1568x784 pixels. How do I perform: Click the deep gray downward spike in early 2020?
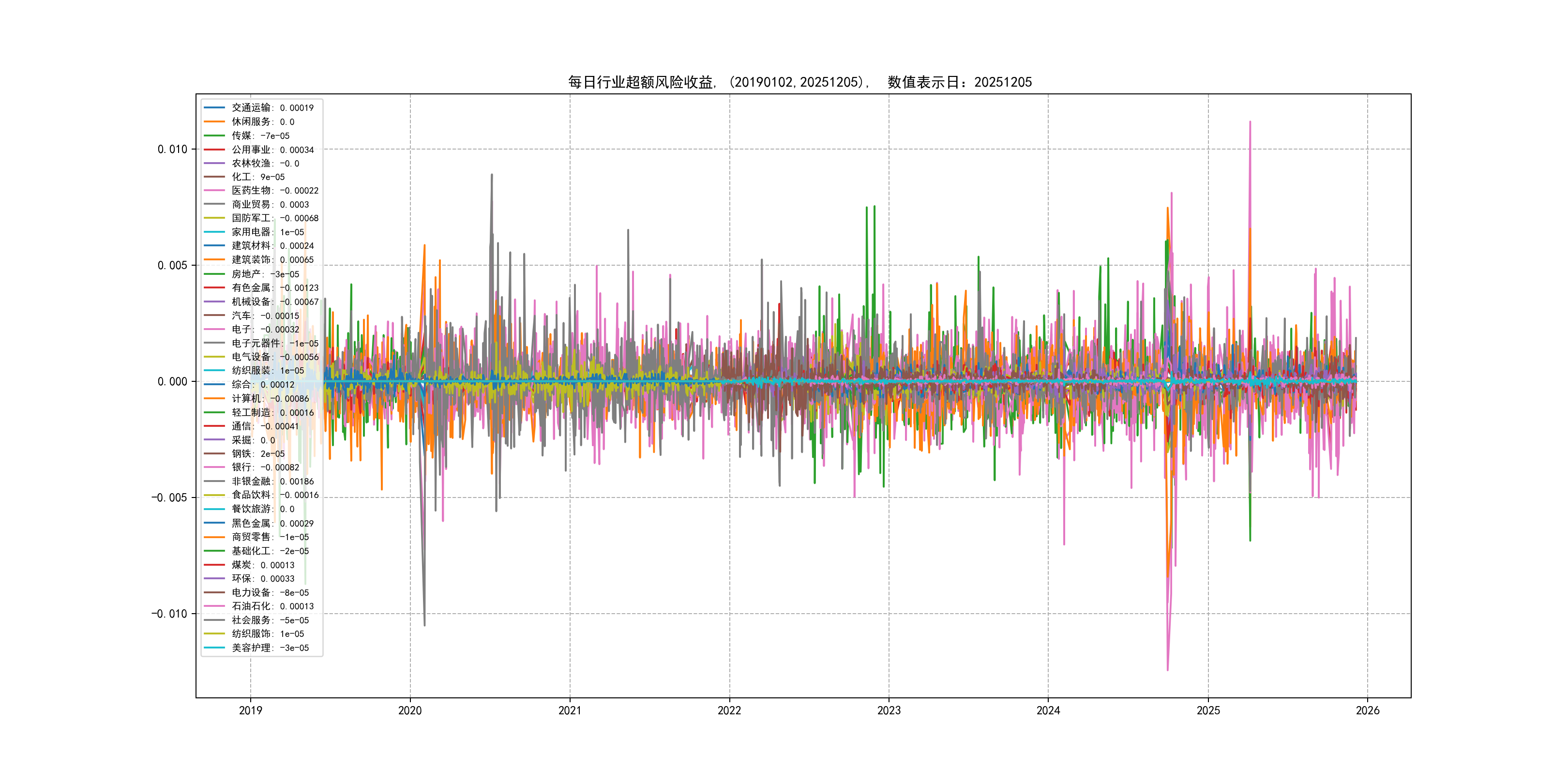click(424, 615)
